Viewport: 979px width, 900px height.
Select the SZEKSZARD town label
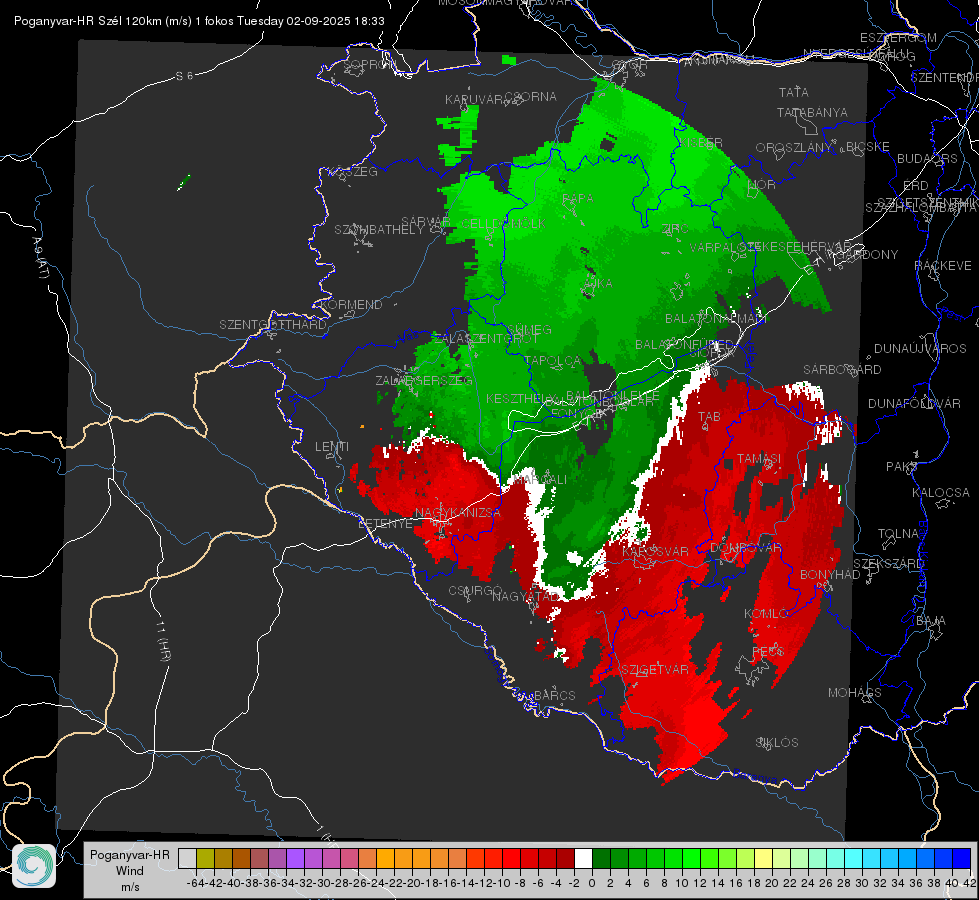tap(888, 564)
